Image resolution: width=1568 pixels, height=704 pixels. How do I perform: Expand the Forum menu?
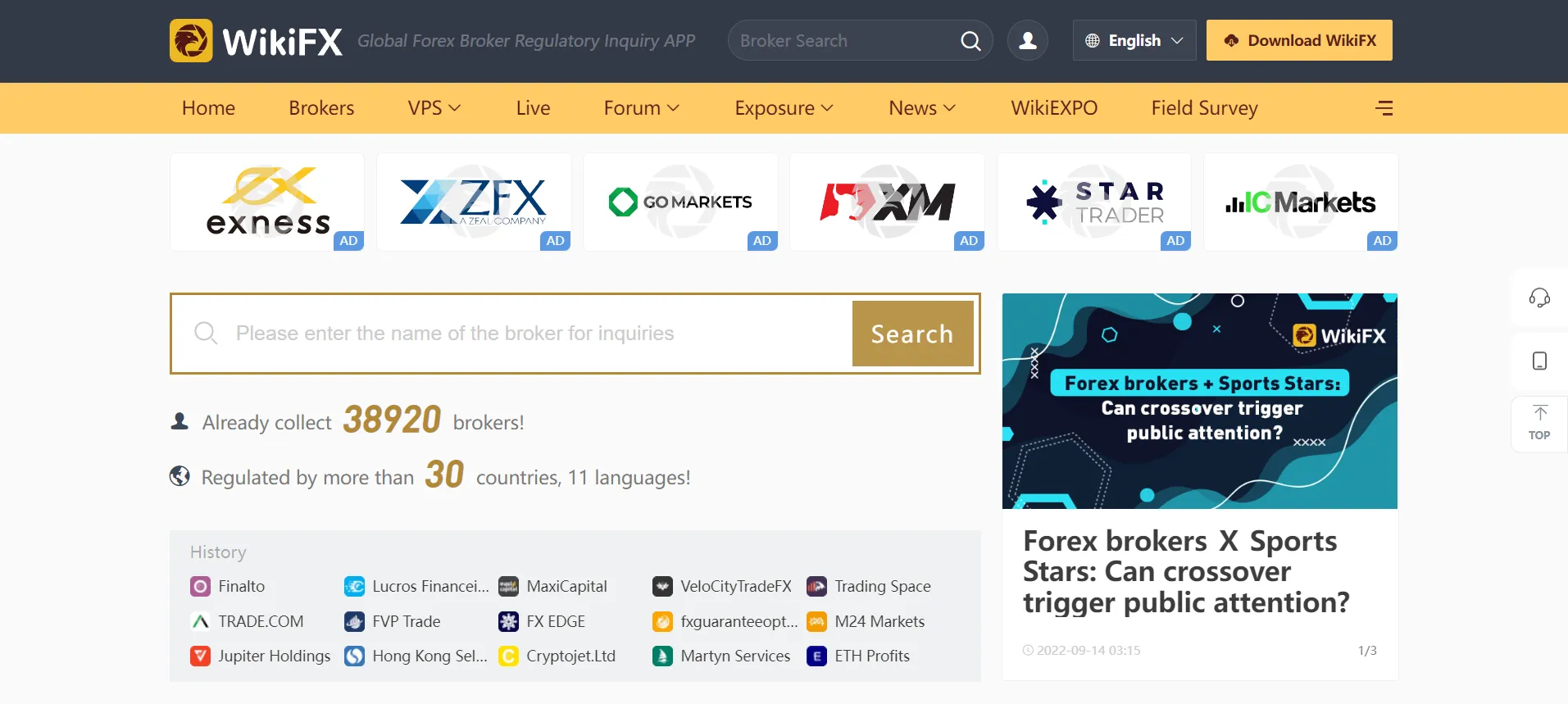pyautogui.click(x=642, y=108)
